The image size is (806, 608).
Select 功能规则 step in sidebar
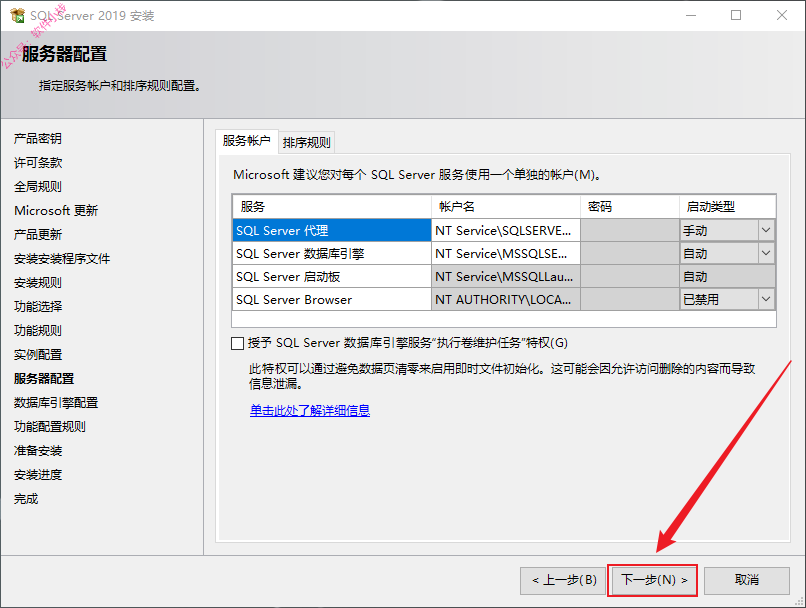pos(38,330)
